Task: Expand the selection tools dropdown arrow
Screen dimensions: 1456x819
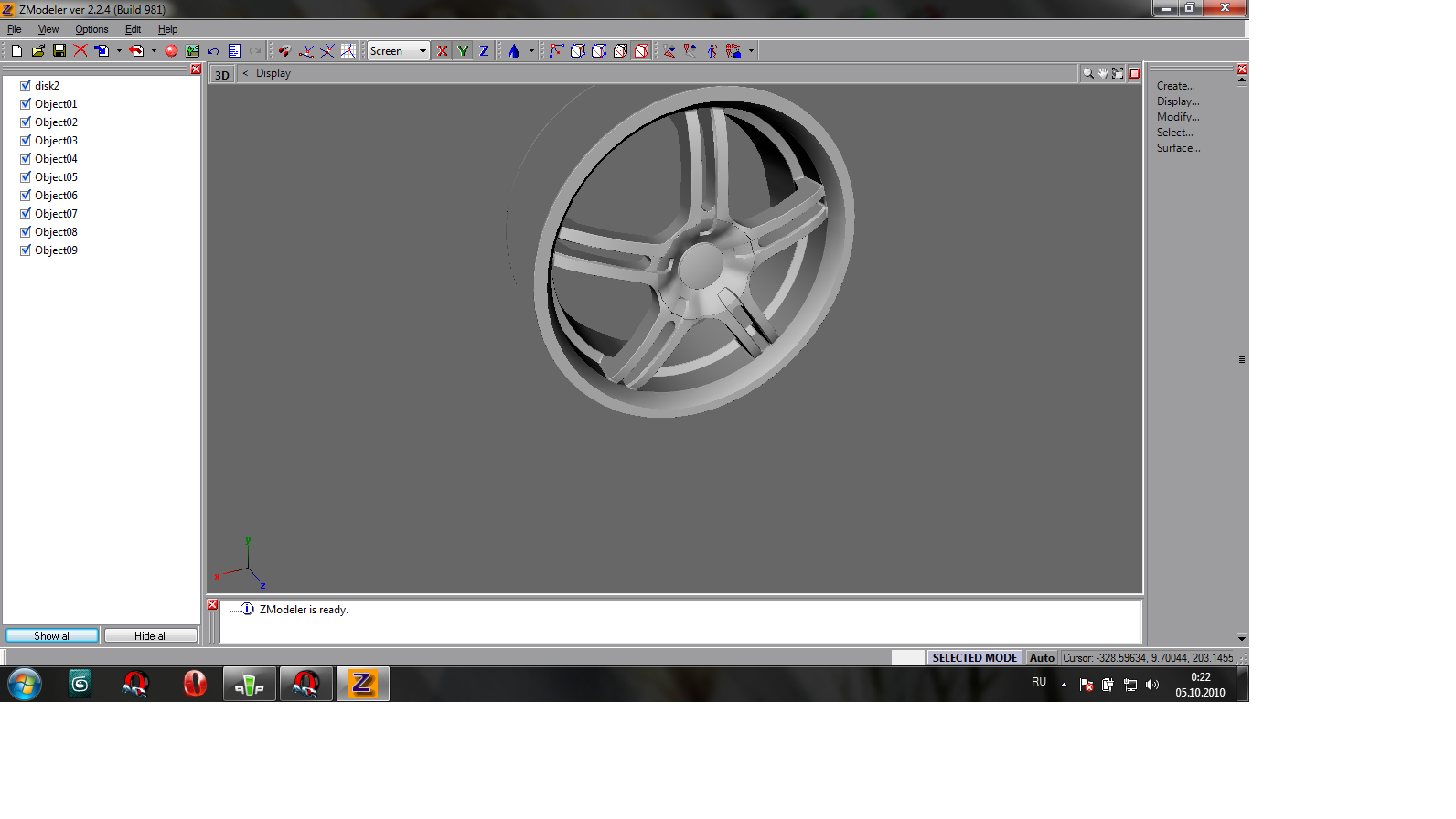Action: pos(751,51)
